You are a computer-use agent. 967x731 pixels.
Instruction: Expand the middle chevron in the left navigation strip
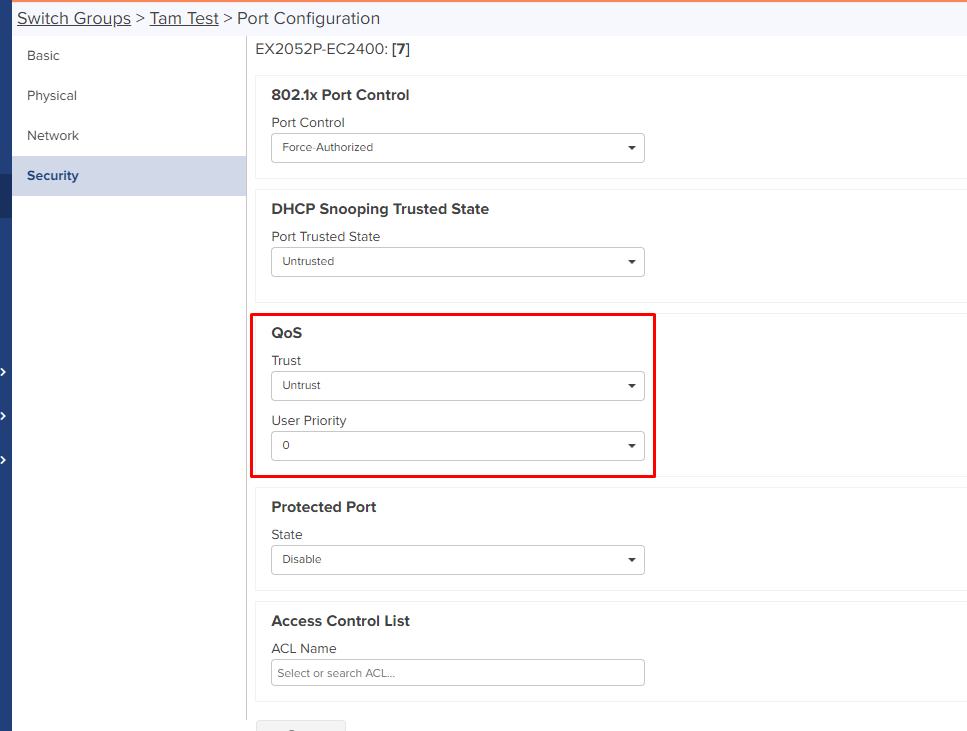pyautogui.click(x=4, y=416)
